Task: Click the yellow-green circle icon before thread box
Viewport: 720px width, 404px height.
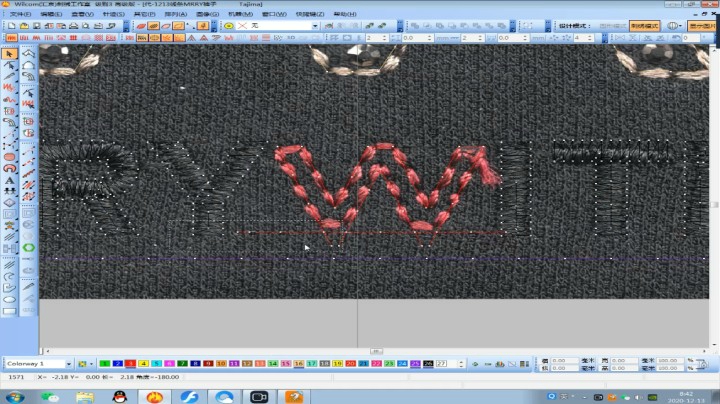Action: (229, 26)
